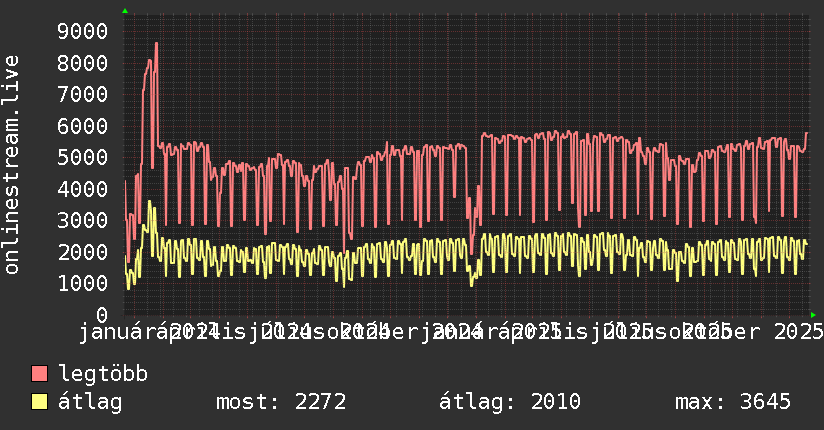
Task: Click the onlinestream.live vertical axis title
Action: [x=11, y=165]
